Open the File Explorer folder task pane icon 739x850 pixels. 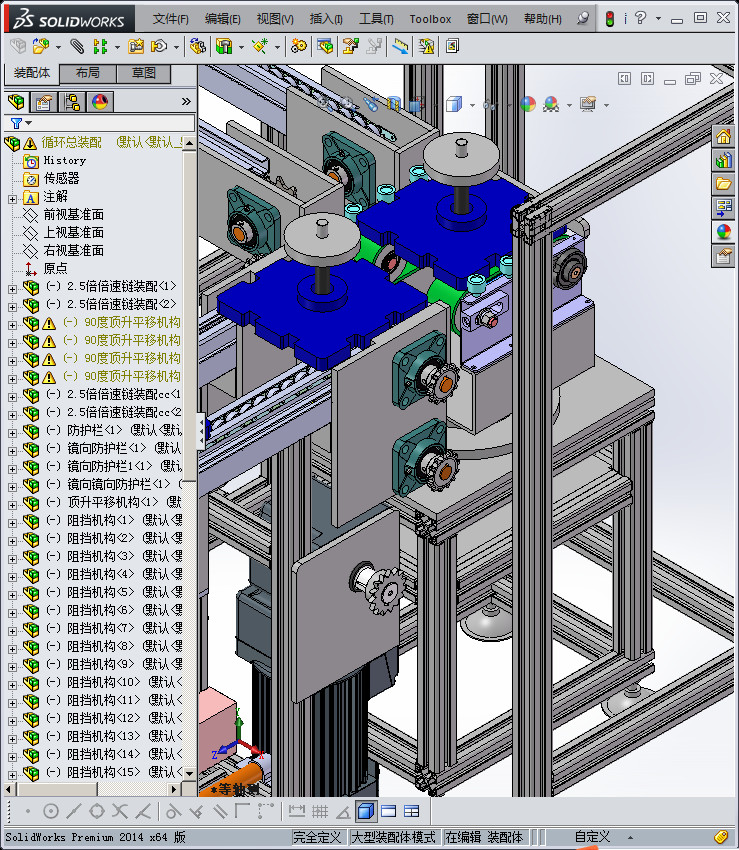coord(724,184)
